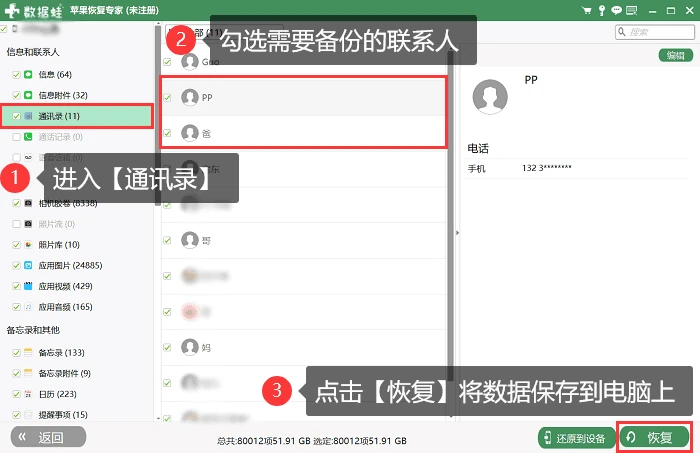Select 照片库 (10) in the sidebar
The width and height of the screenshot is (700, 453).
58,245
